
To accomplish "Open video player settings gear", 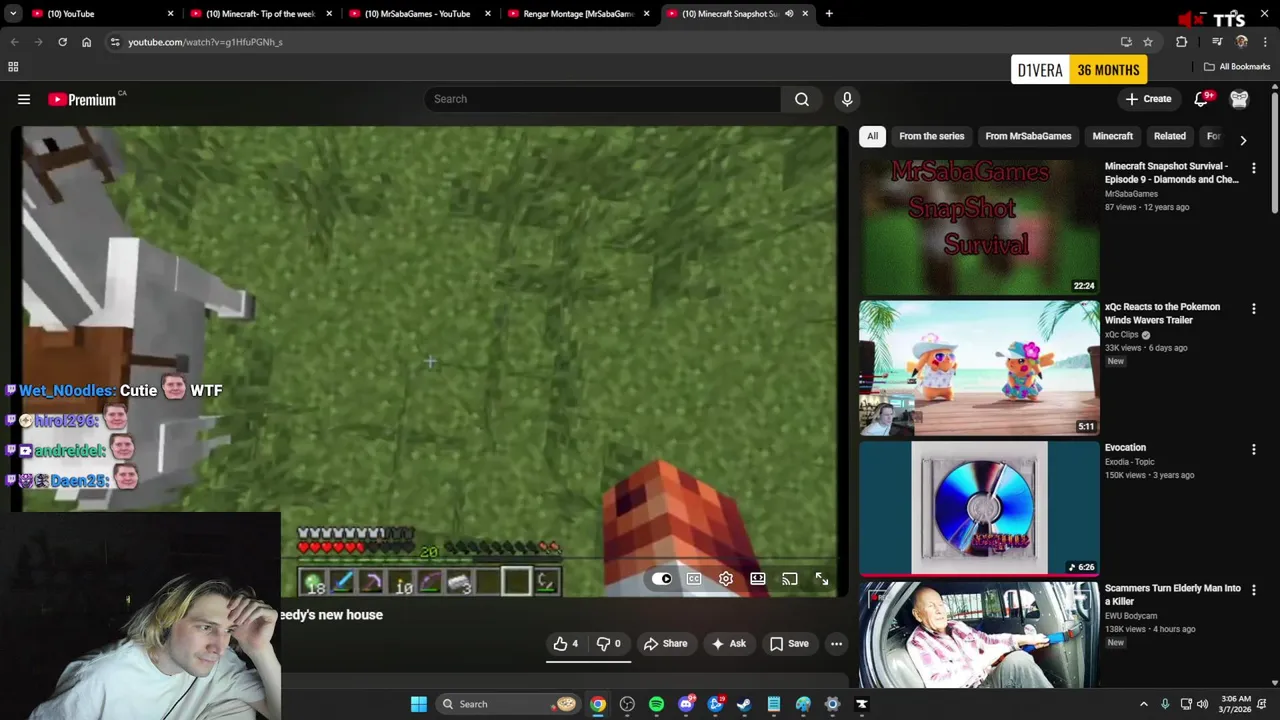I will pyautogui.click(x=726, y=579).
